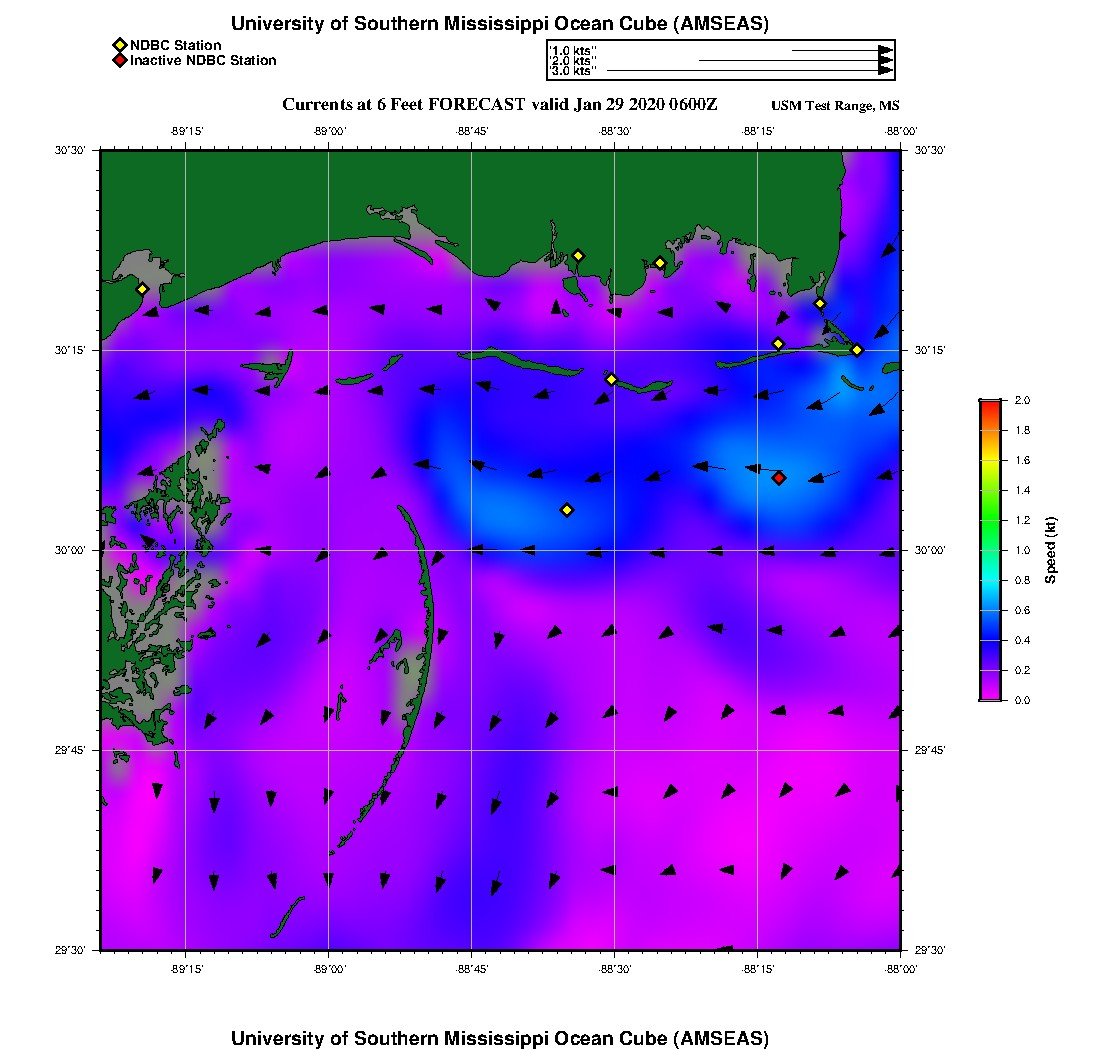Click the red top of the speed color bar
The height and width of the screenshot is (1050, 1100).
tap(990, 404)
